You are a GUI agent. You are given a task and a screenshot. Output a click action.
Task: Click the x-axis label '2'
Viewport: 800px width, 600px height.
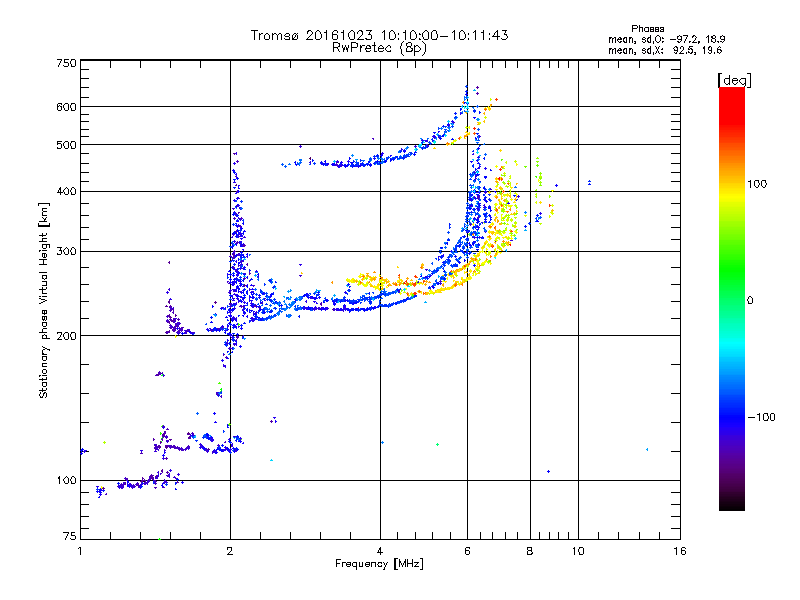(x=230, y=551)
